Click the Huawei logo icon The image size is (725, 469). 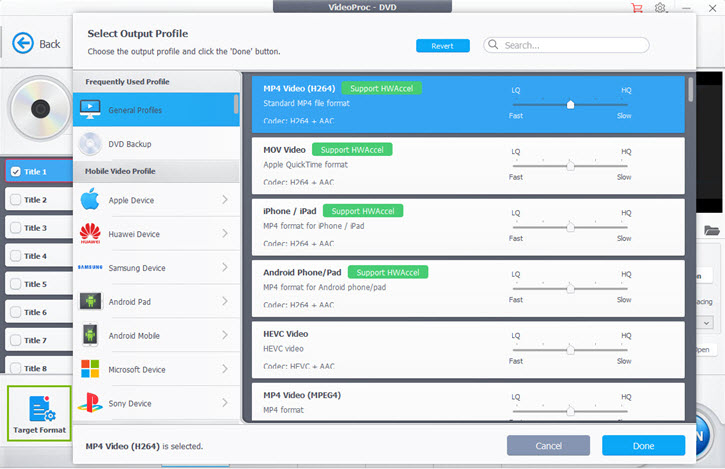click(90, 234)
